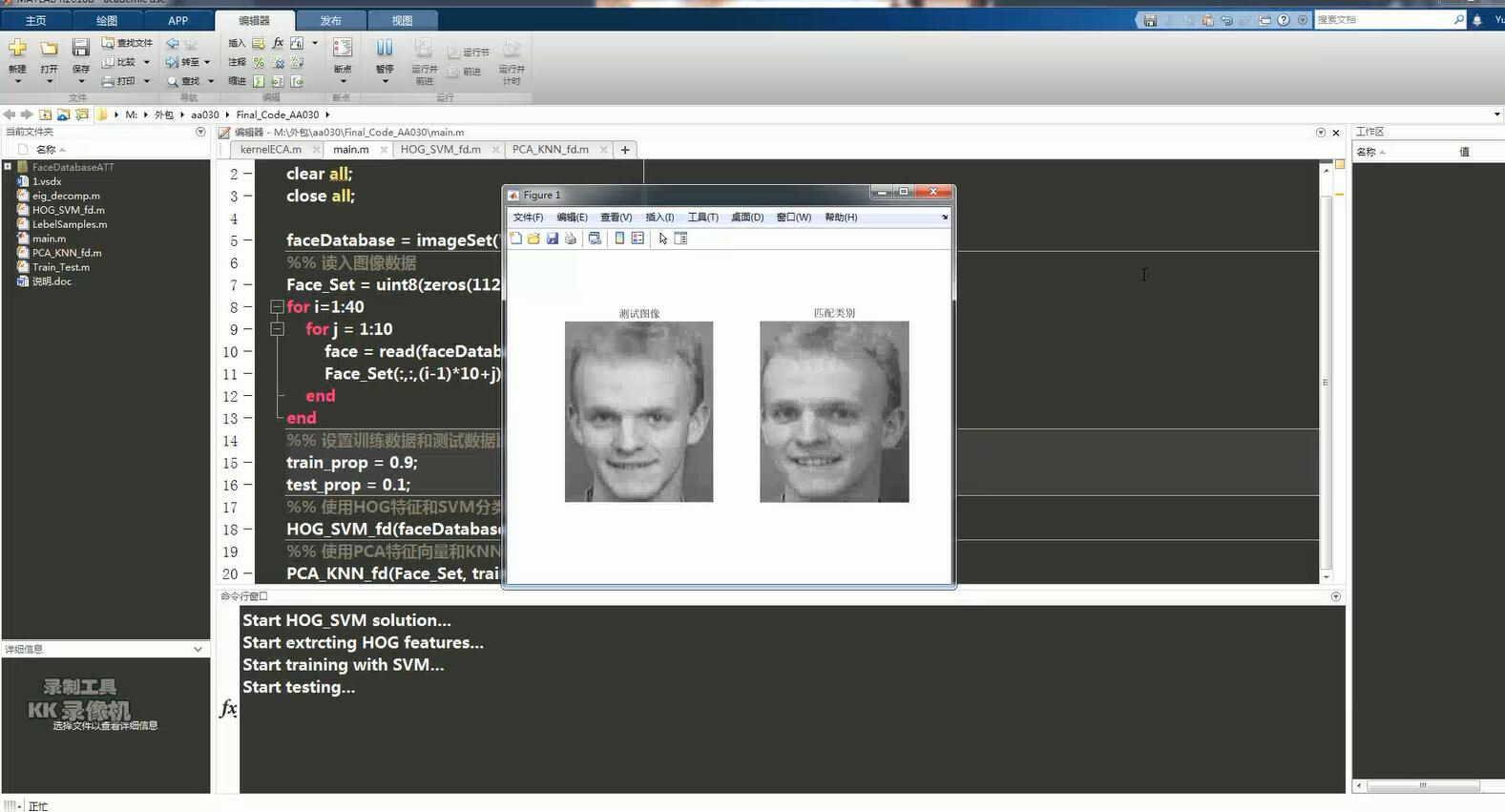Click the editor vertical scrollbar

click(x=1327, y=382)
